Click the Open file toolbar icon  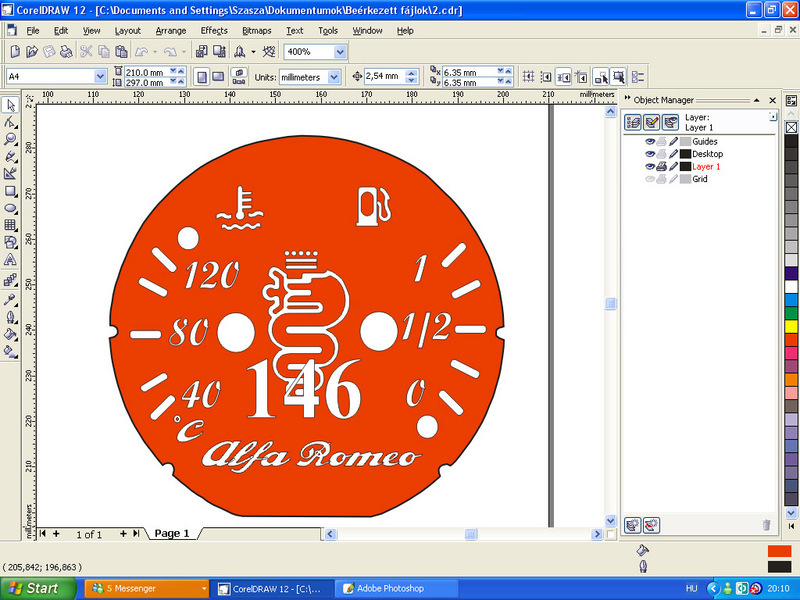(x=32, y=52)
